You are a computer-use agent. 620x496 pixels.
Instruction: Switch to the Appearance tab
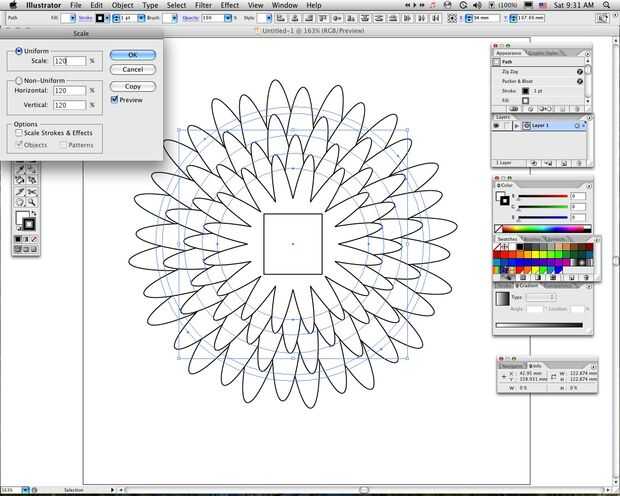508,53
